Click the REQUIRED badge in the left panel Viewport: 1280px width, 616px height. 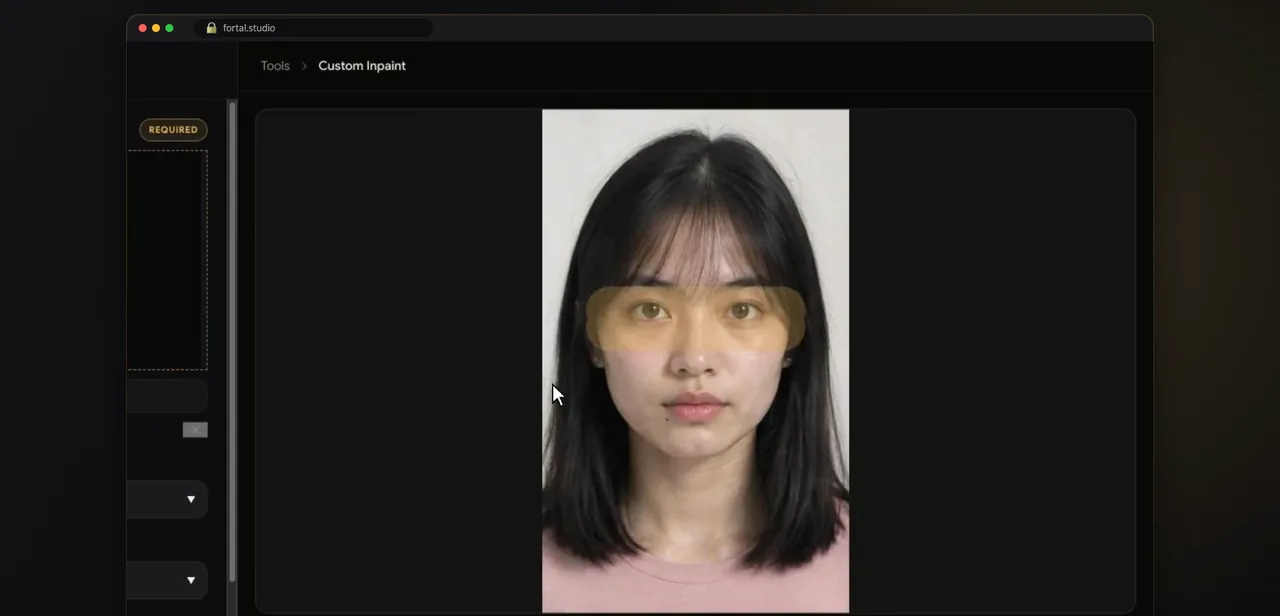tap(173, 130)
